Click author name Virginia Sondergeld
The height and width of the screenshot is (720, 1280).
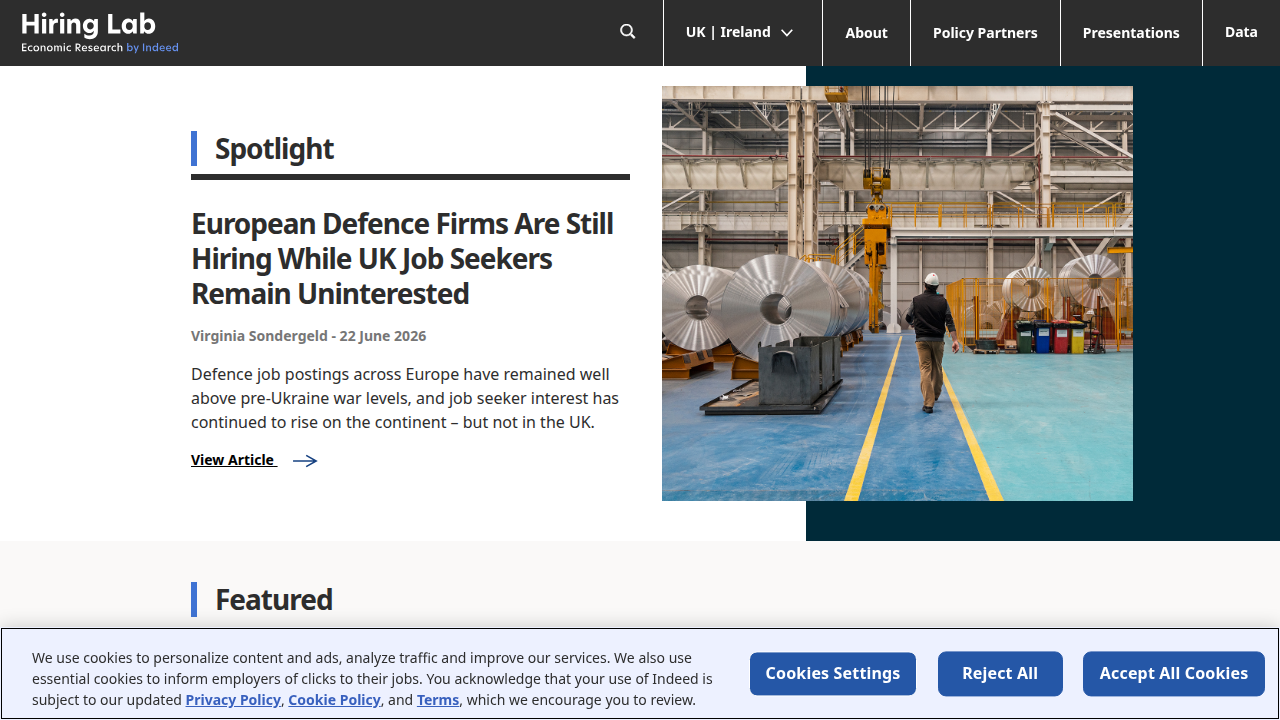pyautogui.click(x=259, y=336)
